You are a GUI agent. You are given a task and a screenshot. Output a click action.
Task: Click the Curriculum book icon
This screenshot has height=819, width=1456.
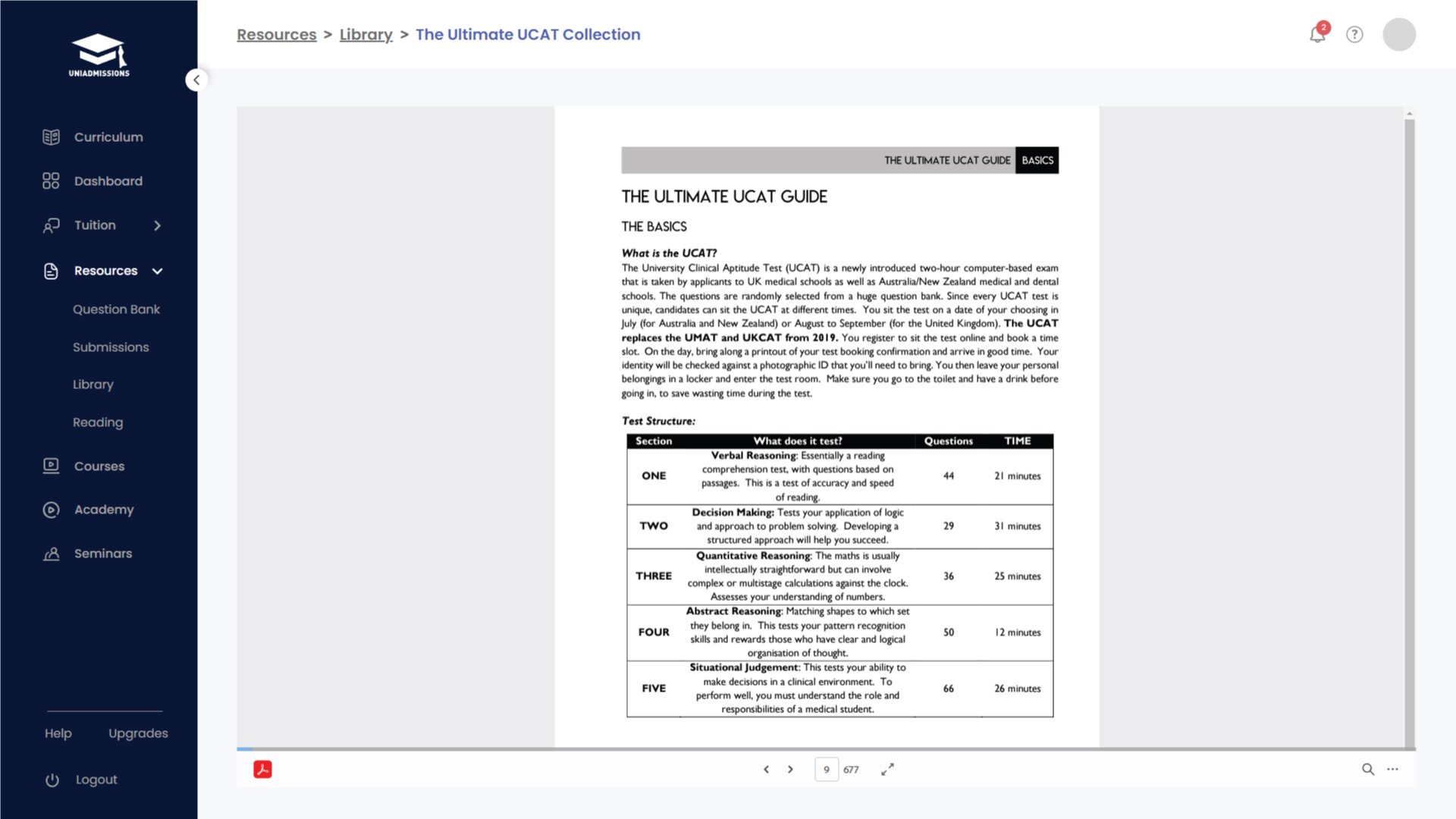(51, 137)
